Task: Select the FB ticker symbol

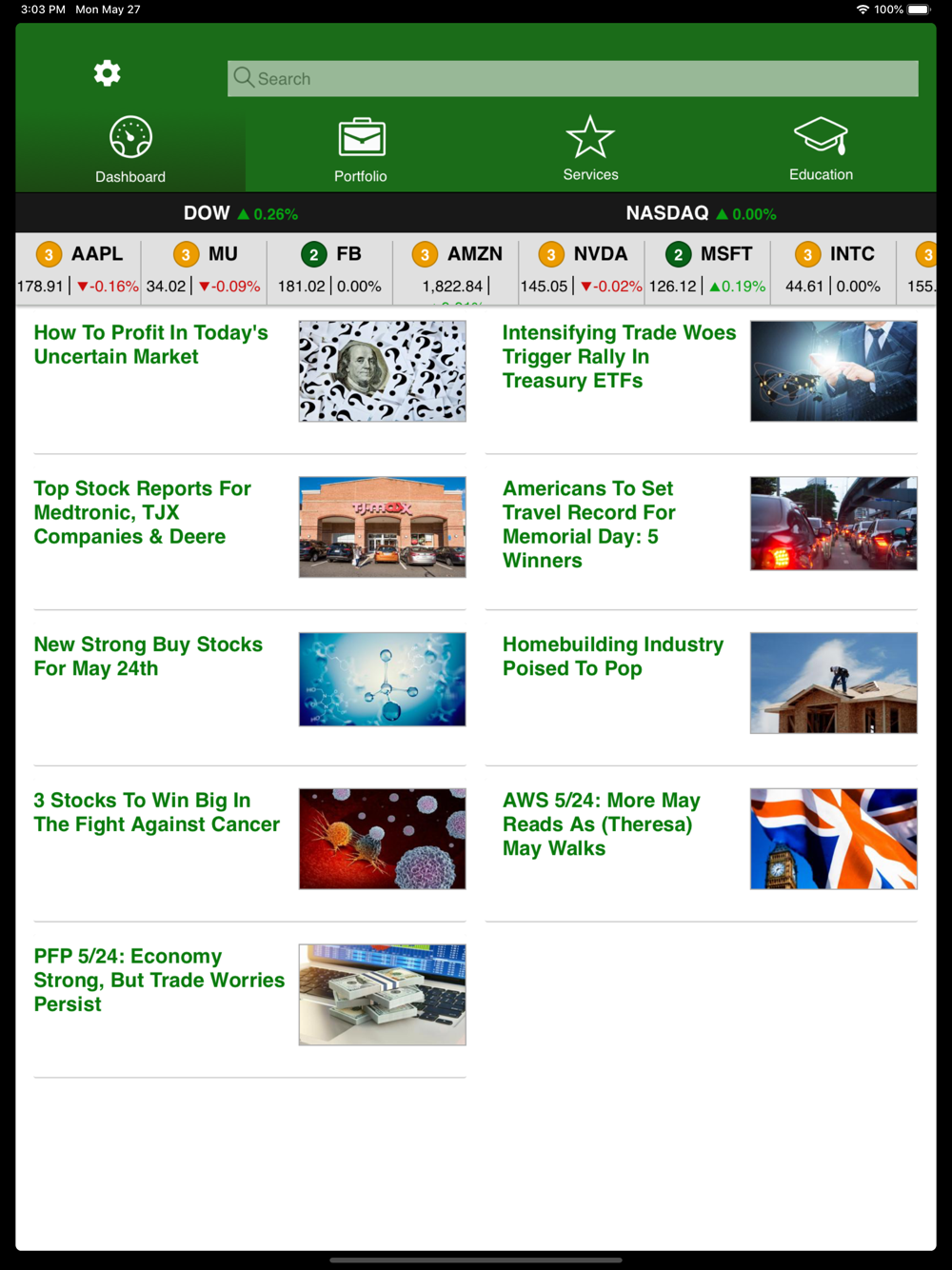Action: pyautogui.click(x=348, y=254)
